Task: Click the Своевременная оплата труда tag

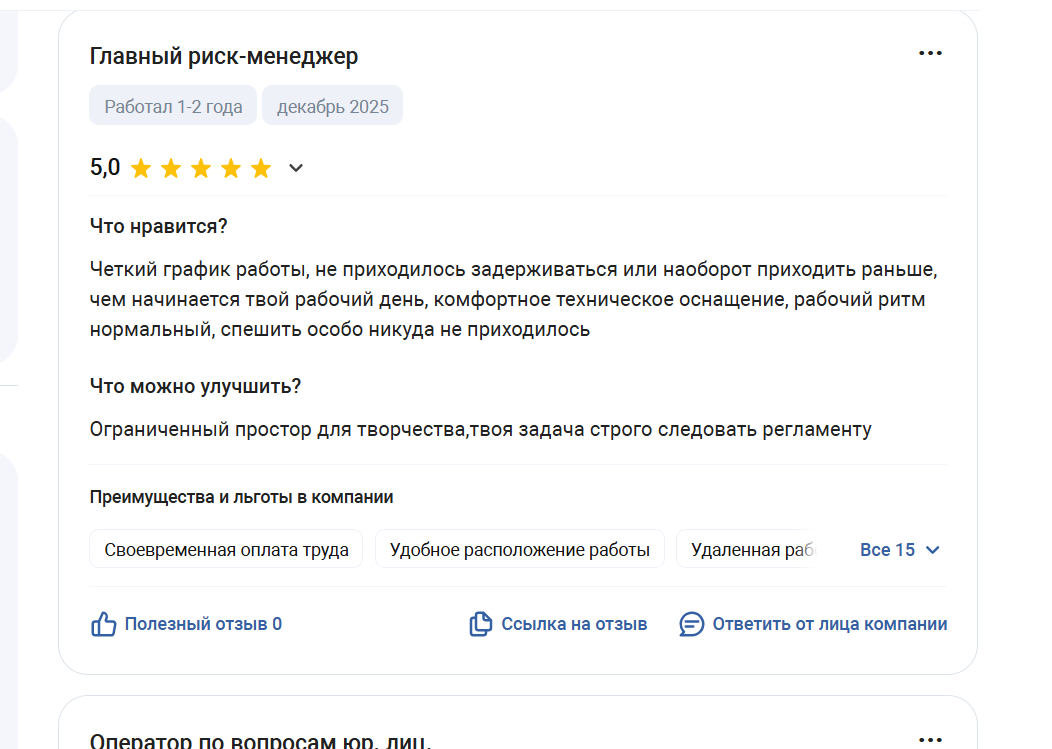Action: (x=227, y=549)
